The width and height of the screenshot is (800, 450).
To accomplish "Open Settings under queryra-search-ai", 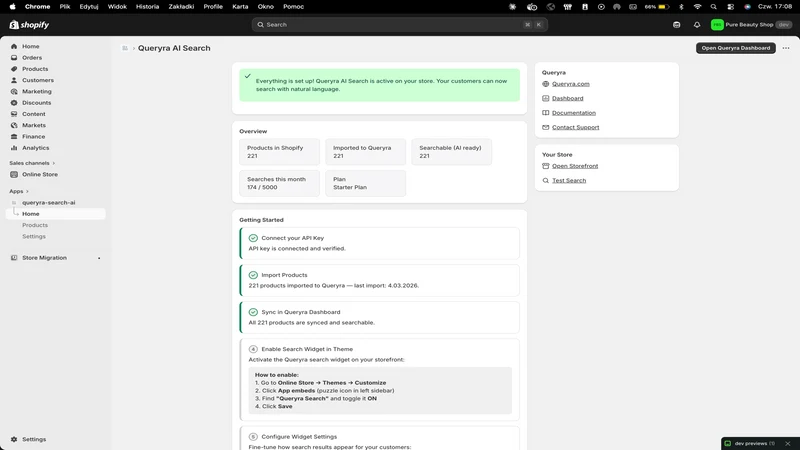I will click(x=34, y=236).
